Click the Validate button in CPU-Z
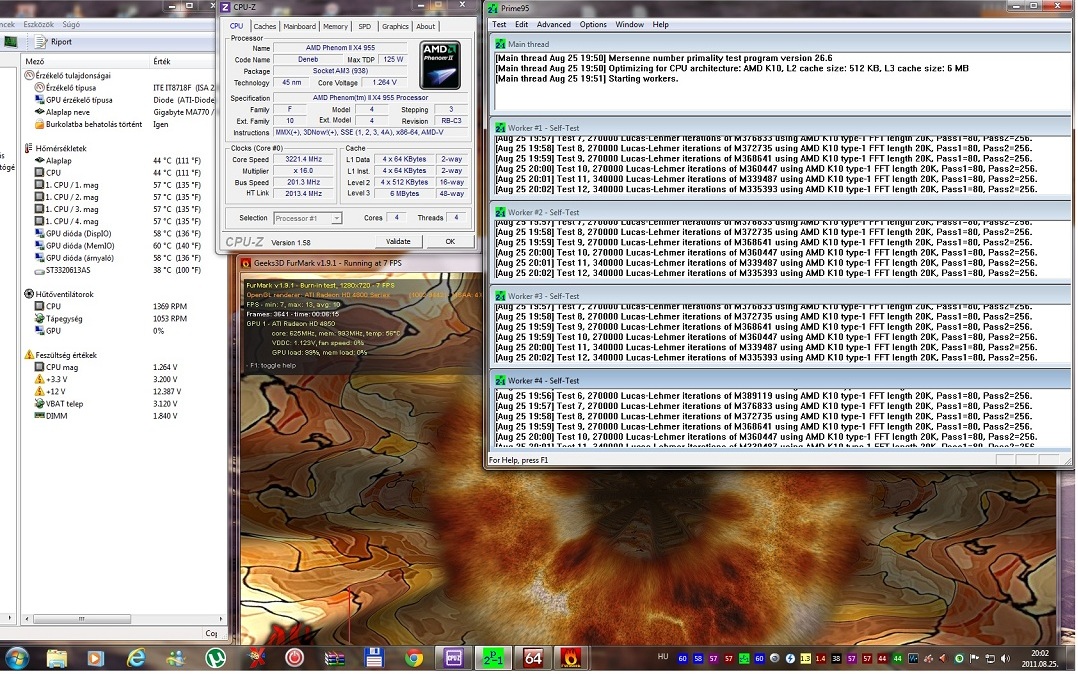Image resolution: width=1078 pixels, height=674 pixels. (x=398, y=241)
